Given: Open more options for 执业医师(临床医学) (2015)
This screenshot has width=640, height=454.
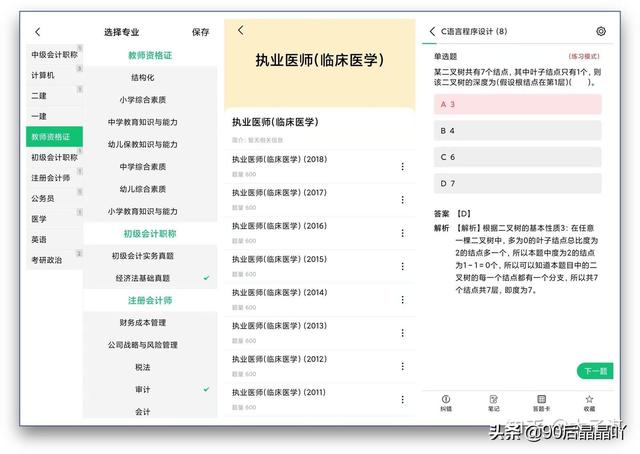Looking at the screenshot, I should pyautogui.click(x=402, y=267).
